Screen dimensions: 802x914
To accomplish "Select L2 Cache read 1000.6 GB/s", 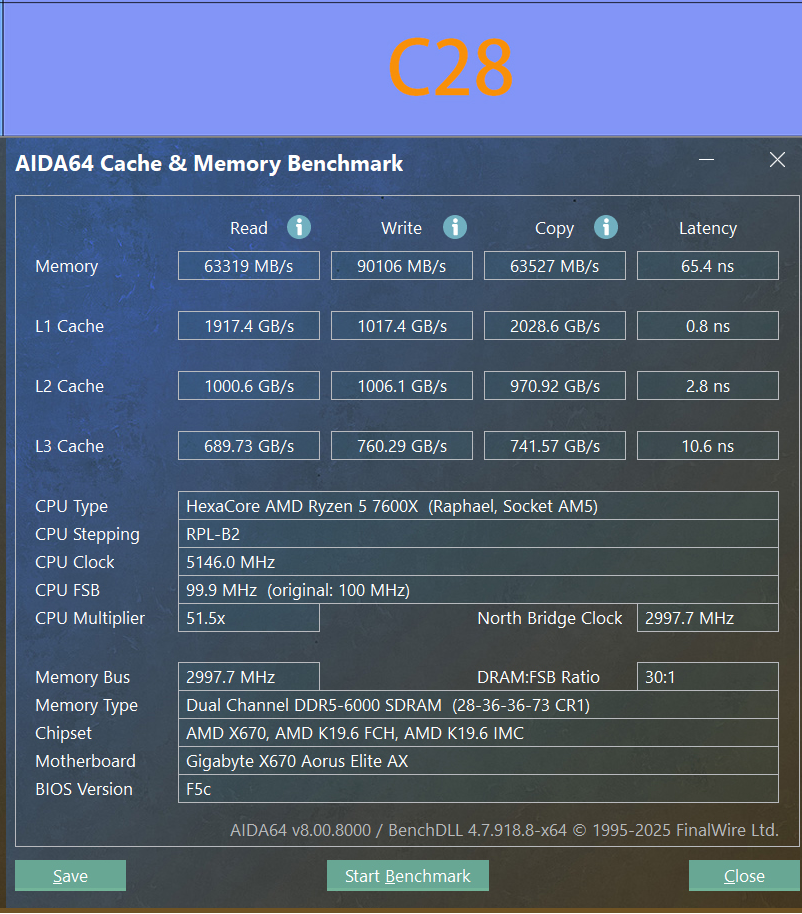I will 249,386.
